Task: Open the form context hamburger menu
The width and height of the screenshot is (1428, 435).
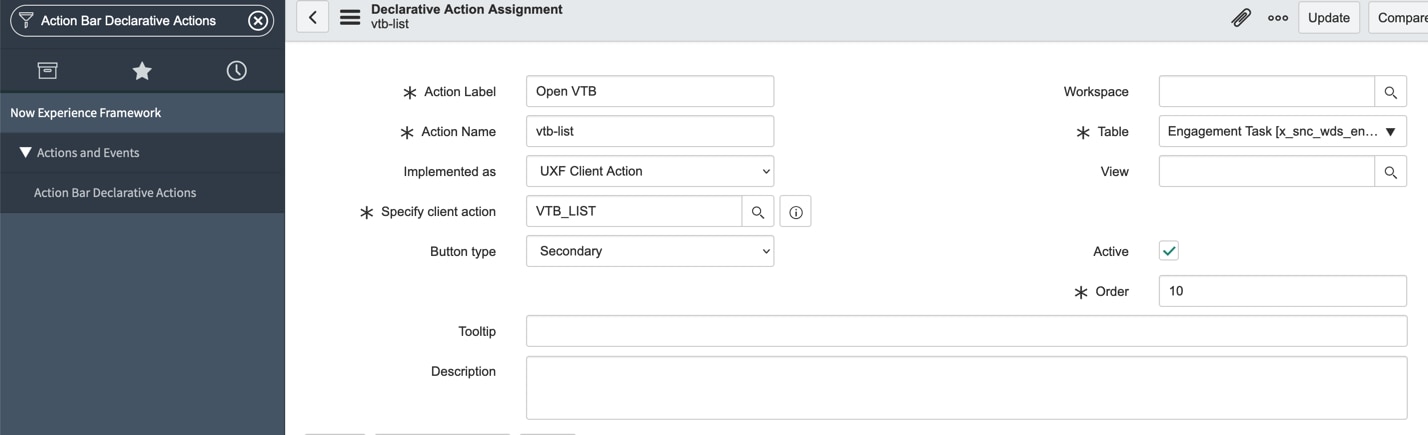Action: (350, 17)
